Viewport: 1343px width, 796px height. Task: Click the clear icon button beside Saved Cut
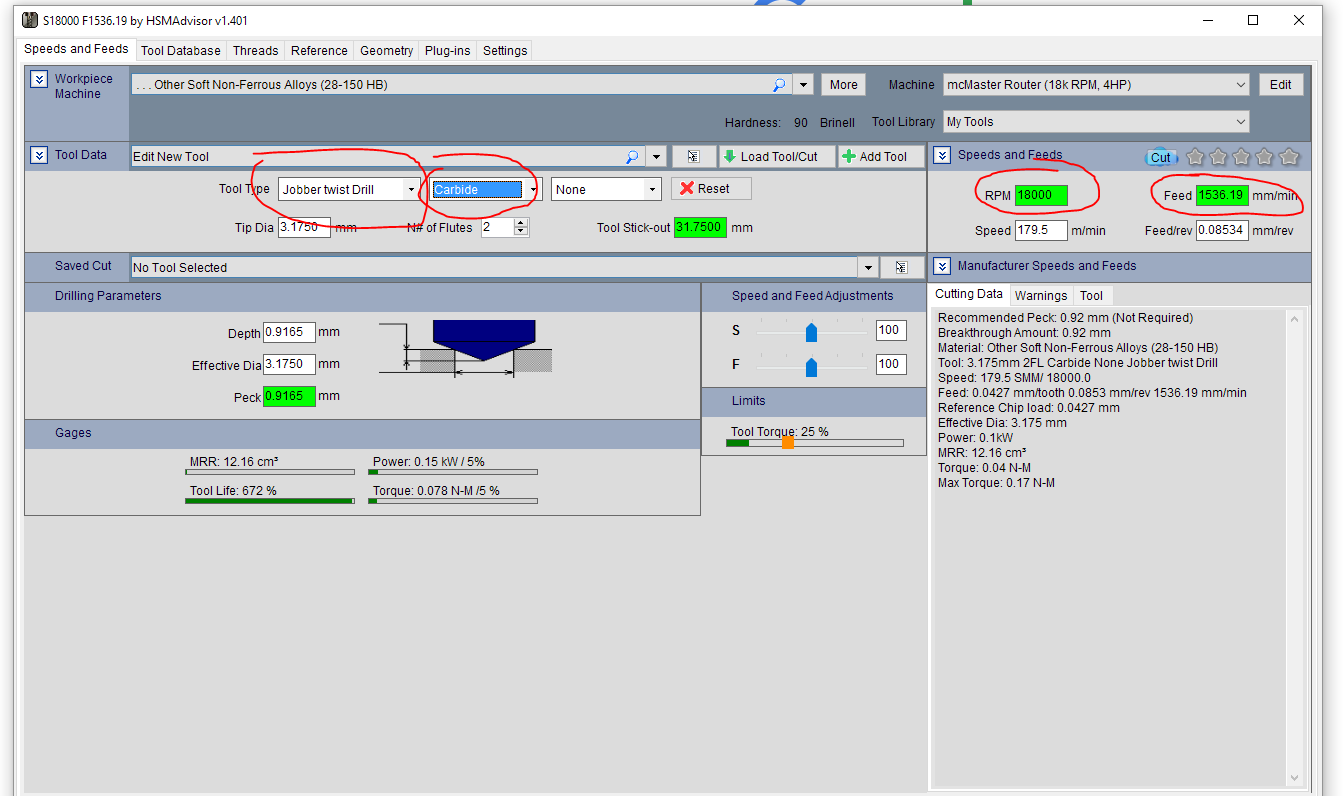point(901,267)
